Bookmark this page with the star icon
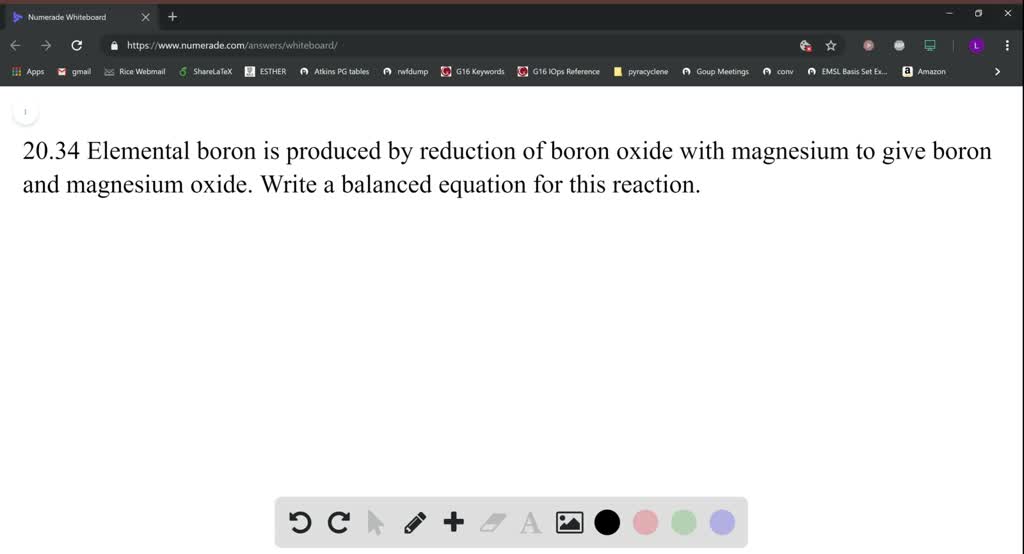Image resolution: width=1024 pixels, height=554 pixels. coord(831,45)
